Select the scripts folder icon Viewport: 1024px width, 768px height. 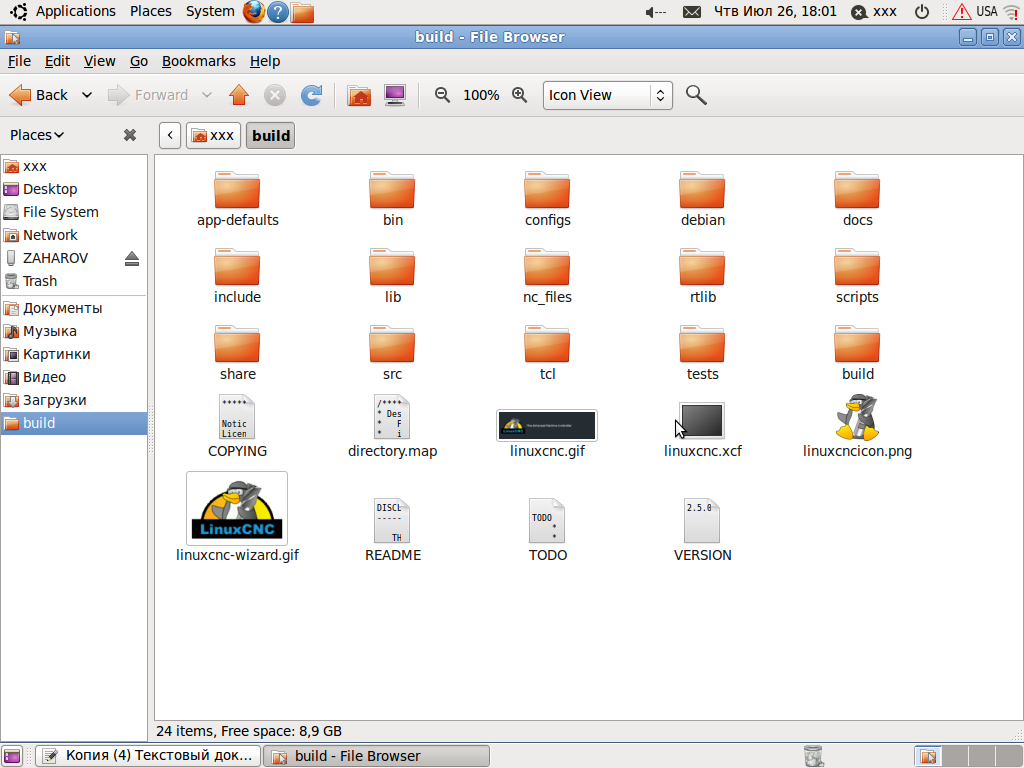(x=857, y=267)
